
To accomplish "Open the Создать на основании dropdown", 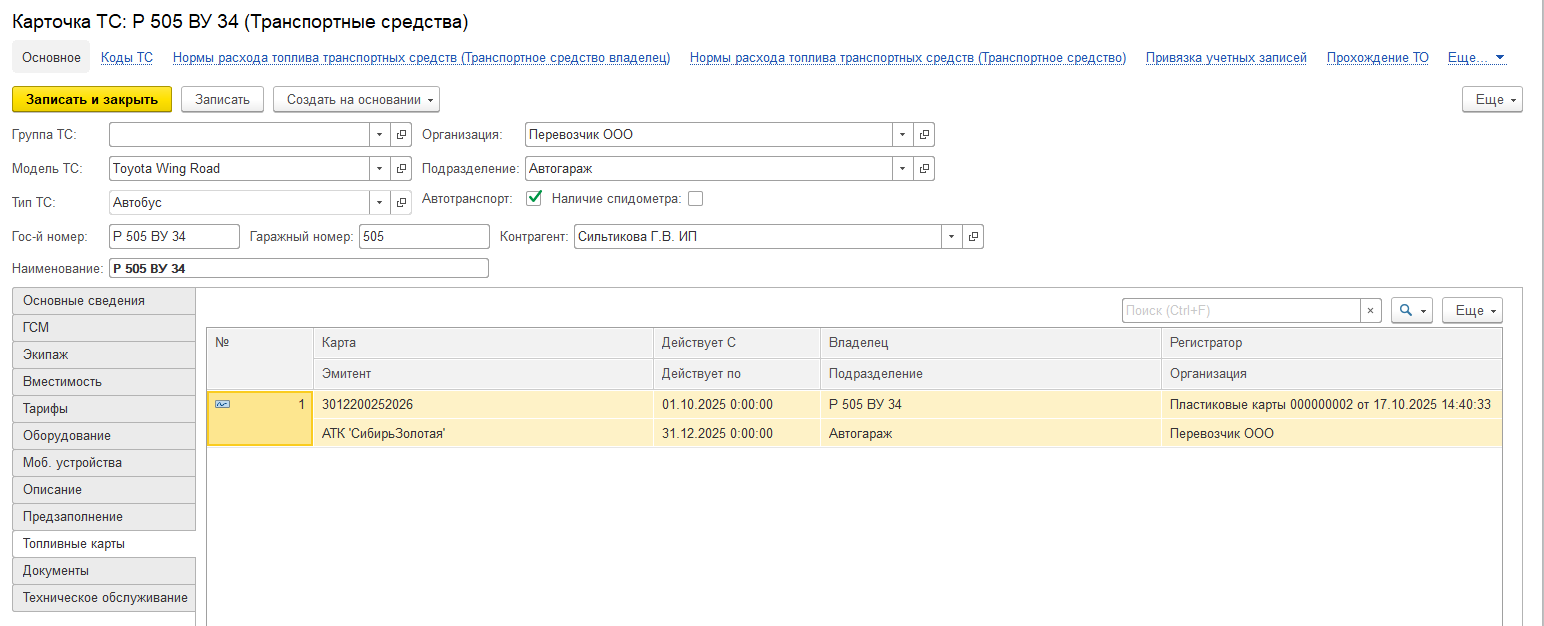I will pyautogui.click(x=356, y=99).
